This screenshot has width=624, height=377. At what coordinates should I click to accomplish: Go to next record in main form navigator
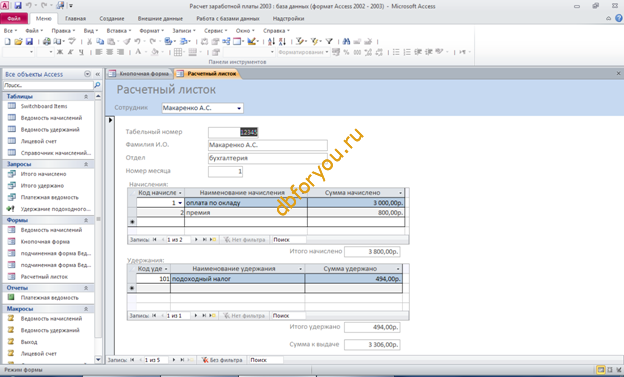pos(173,360)
